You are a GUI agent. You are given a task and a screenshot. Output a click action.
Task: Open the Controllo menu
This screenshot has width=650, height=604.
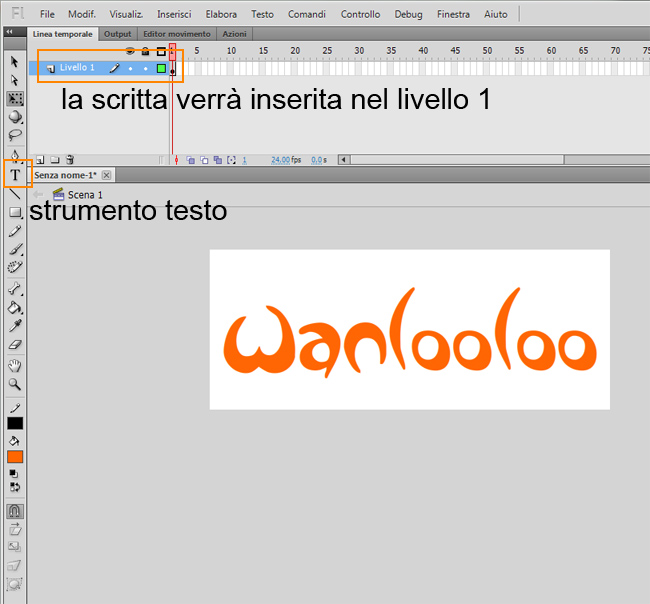click(360, 15)
